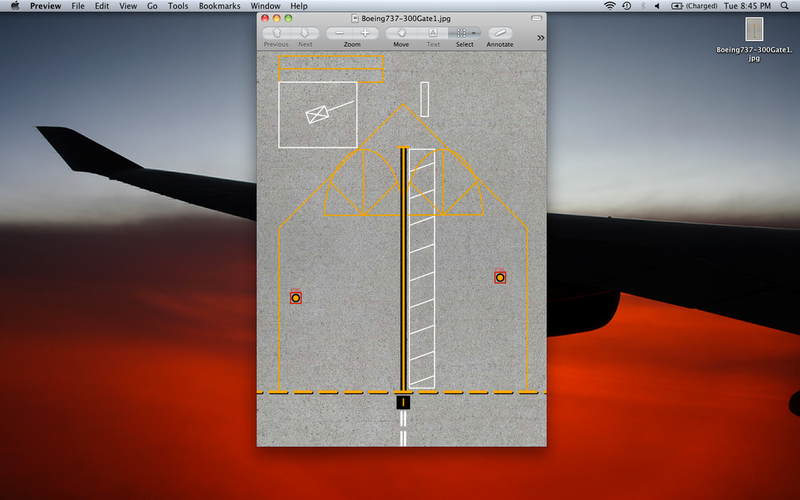The width and height of the screenshot is (800, 500).
Task: Click the Zoom Out minus button
Action: click(340, 33)
